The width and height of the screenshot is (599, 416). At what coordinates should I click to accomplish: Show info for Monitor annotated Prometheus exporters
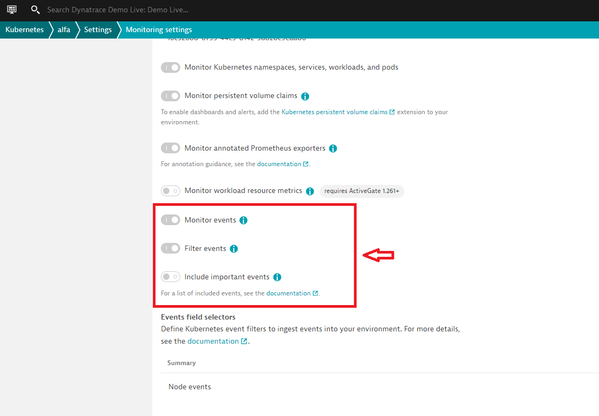coord(333,149)
